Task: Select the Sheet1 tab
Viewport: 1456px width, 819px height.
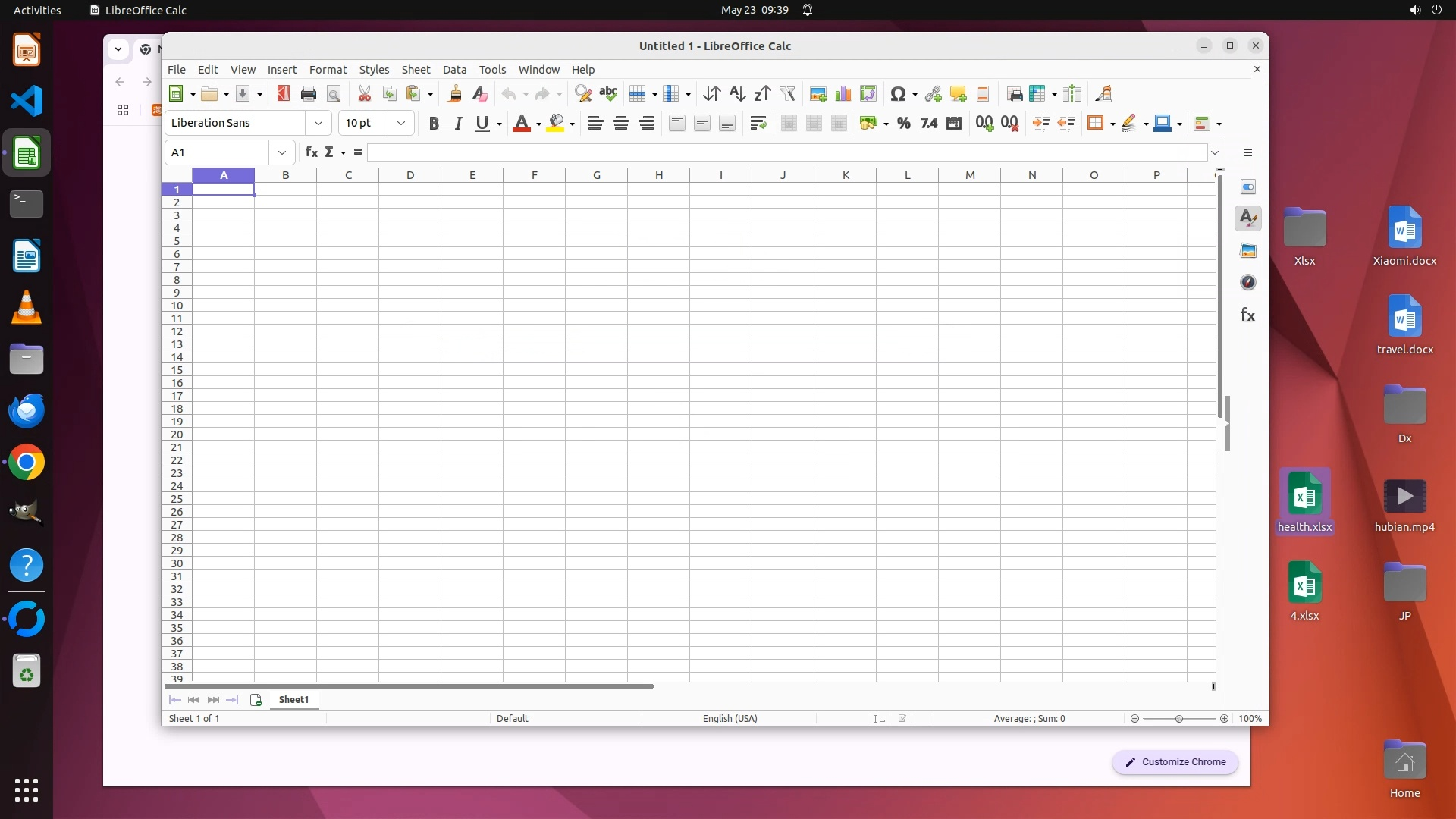Action: pos(293,700)
